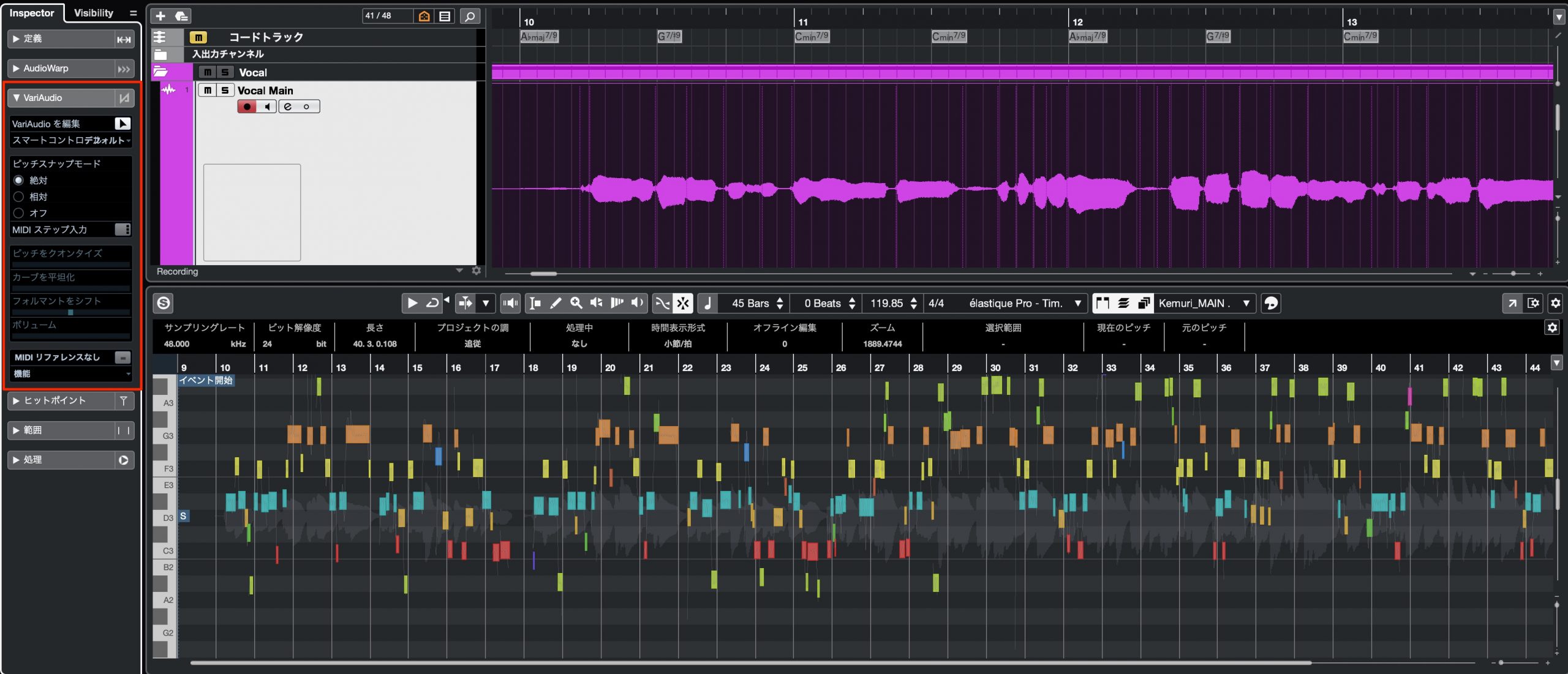Mute the chord track
Screen dimensions: 1568x674
point(198,37)
